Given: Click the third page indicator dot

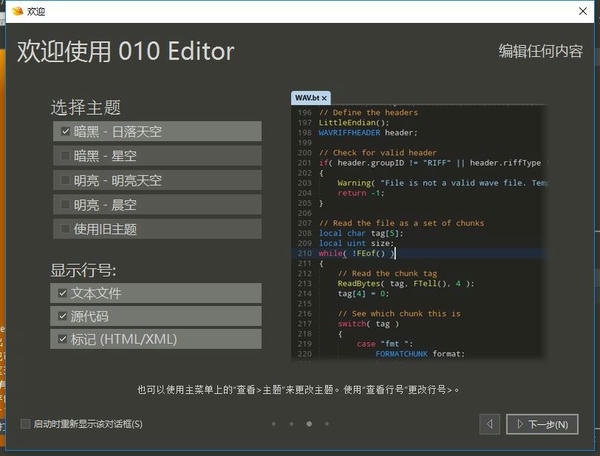Looking at the screenshot, I should click(x=309, y=424).
